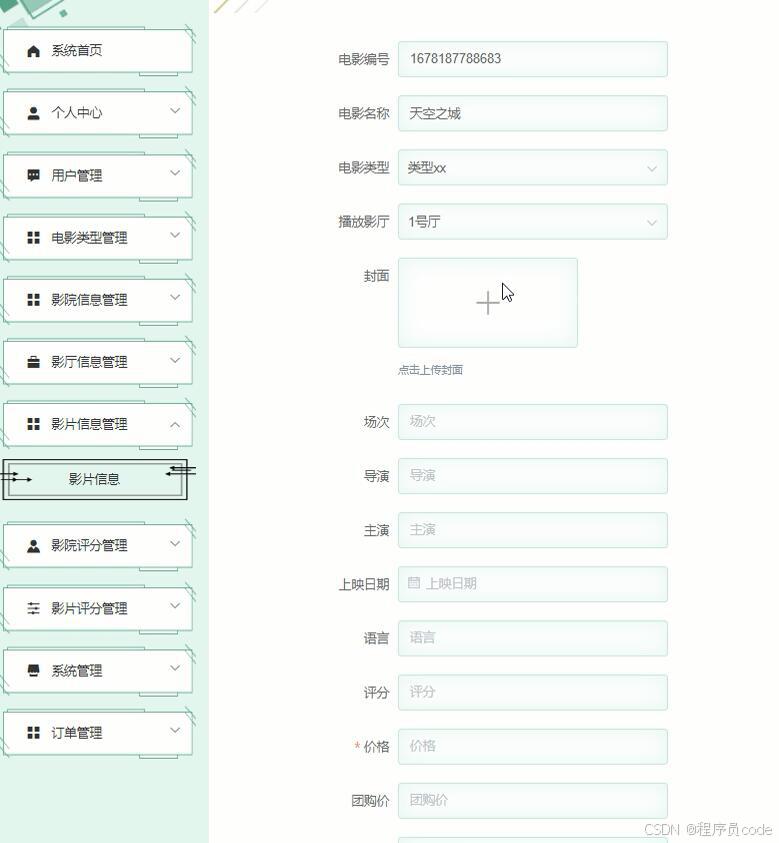Click the plus area to upload a cover

pyautogui.click(x=487, y=302)
